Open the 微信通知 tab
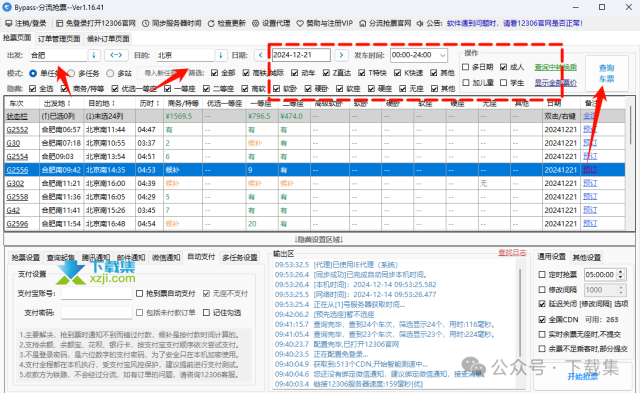 166,258
